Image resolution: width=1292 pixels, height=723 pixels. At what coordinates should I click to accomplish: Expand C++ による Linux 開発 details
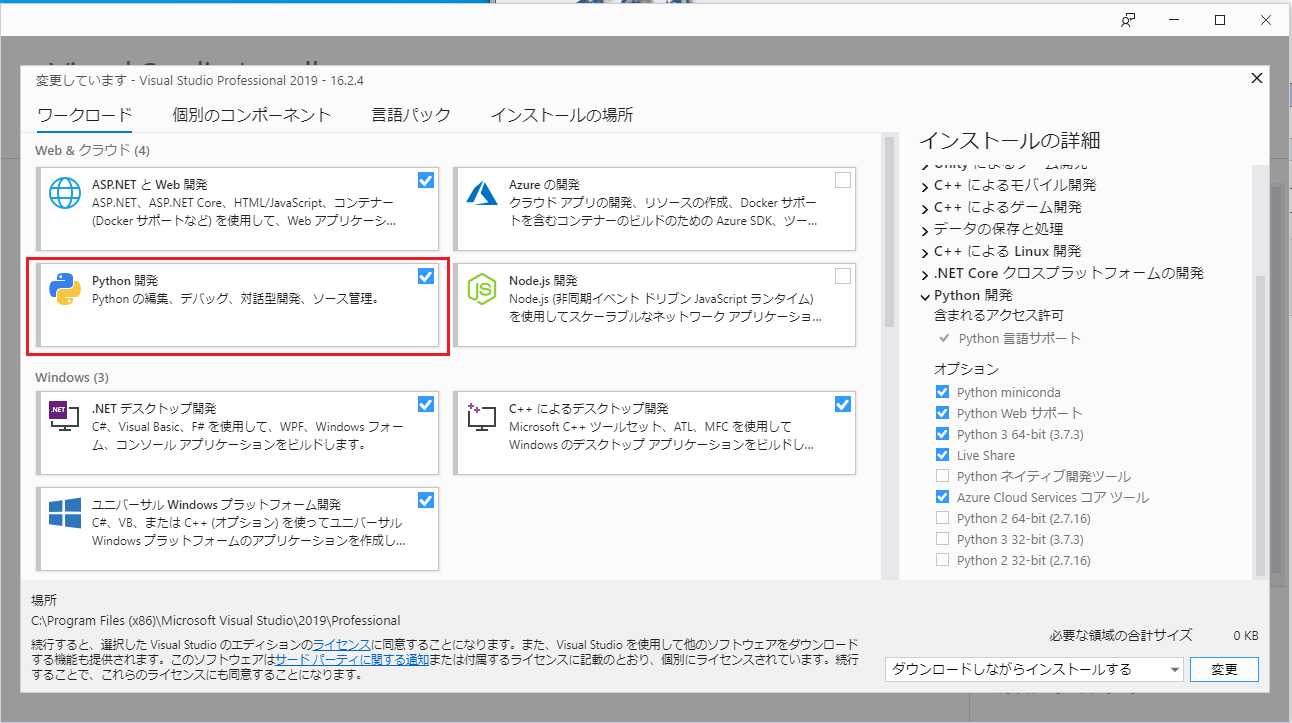[x=925, y=252]
